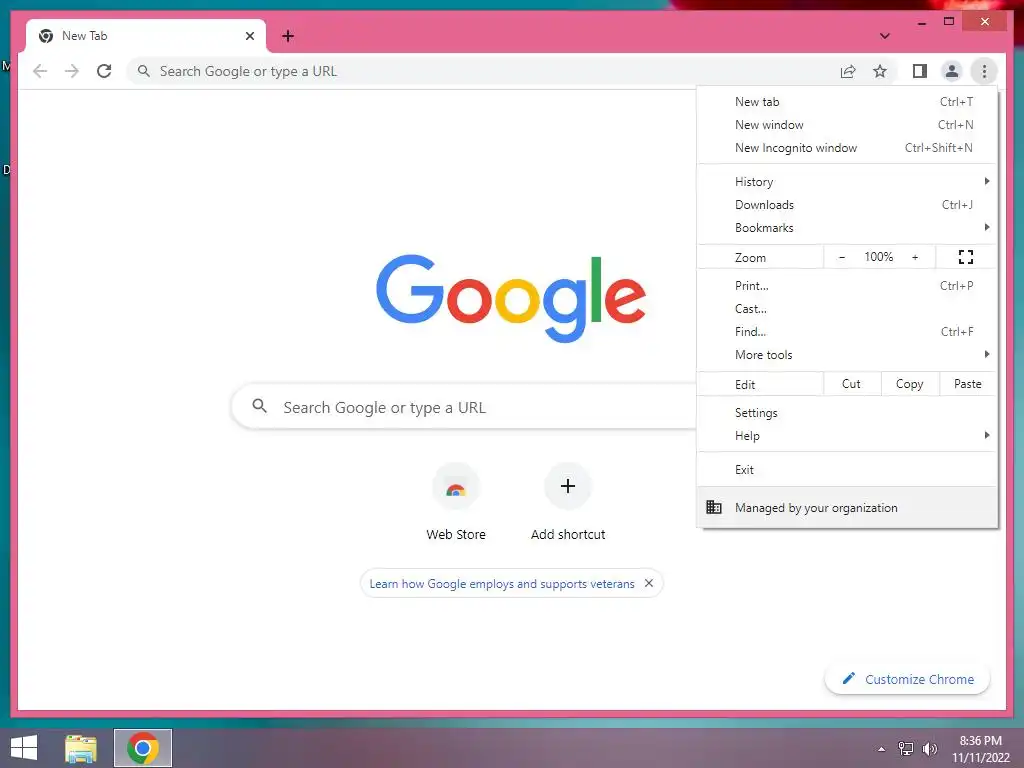Open the profile avatar button
The image size is (1024, 768).
952,71
